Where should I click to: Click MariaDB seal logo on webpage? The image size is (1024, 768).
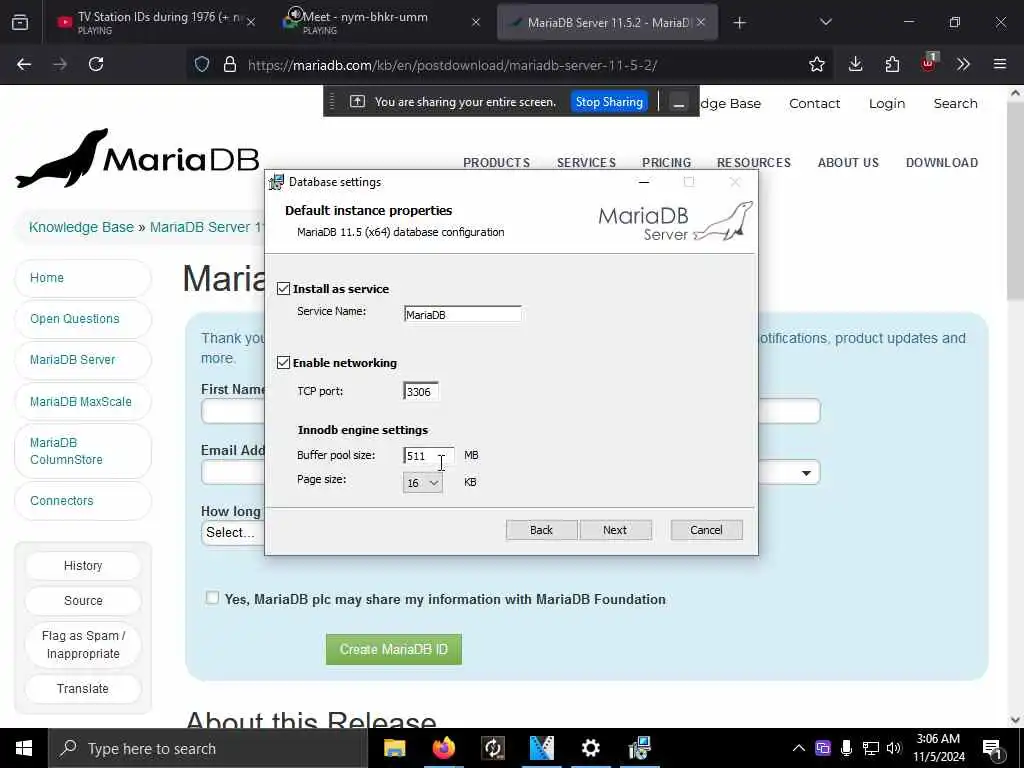pos(137,159)
